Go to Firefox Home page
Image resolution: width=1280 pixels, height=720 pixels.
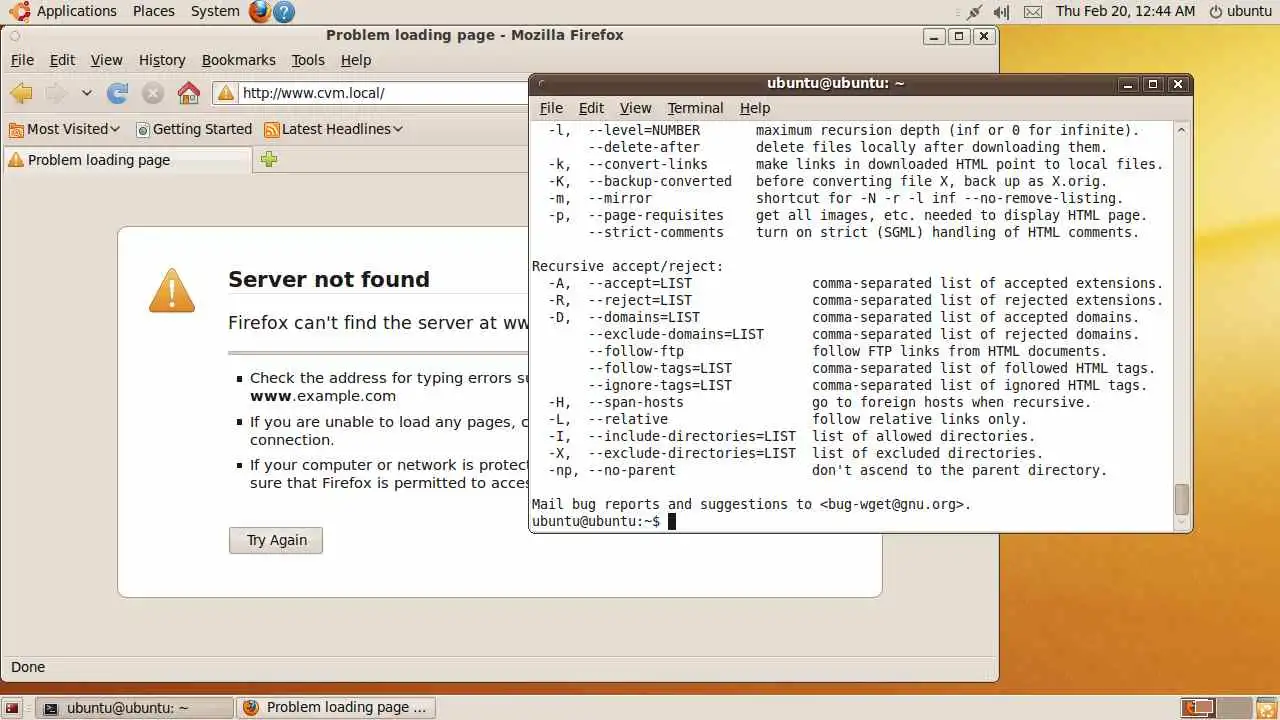(x=189, y=93)
